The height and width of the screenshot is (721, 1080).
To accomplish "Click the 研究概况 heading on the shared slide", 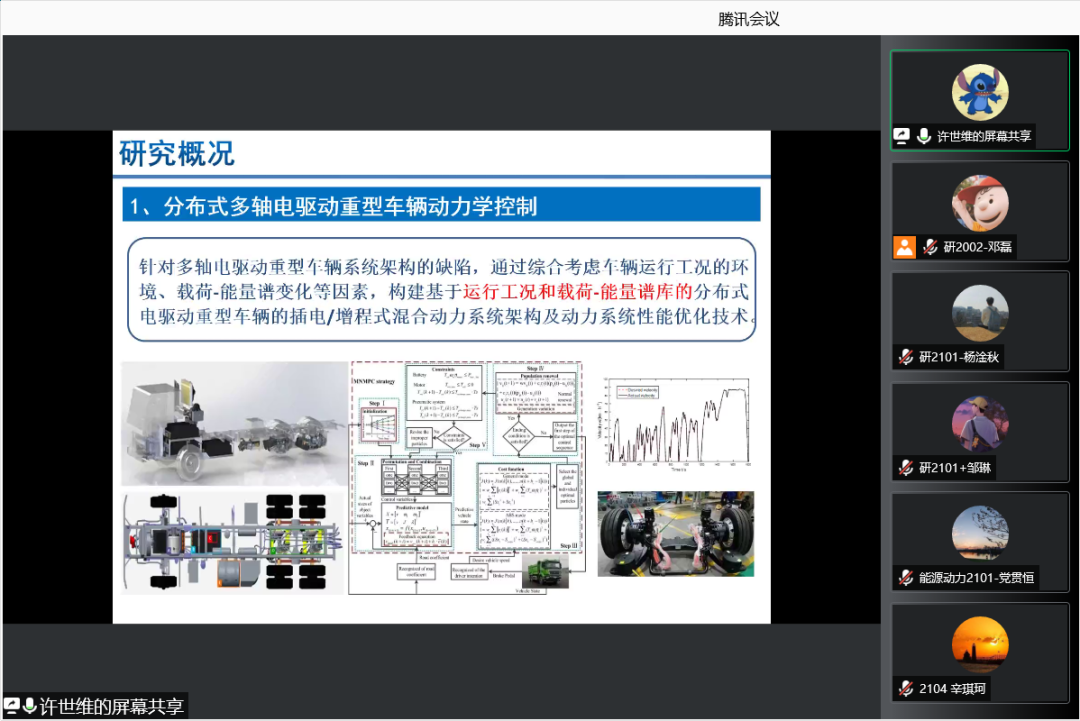I will [x=177, y=153].
